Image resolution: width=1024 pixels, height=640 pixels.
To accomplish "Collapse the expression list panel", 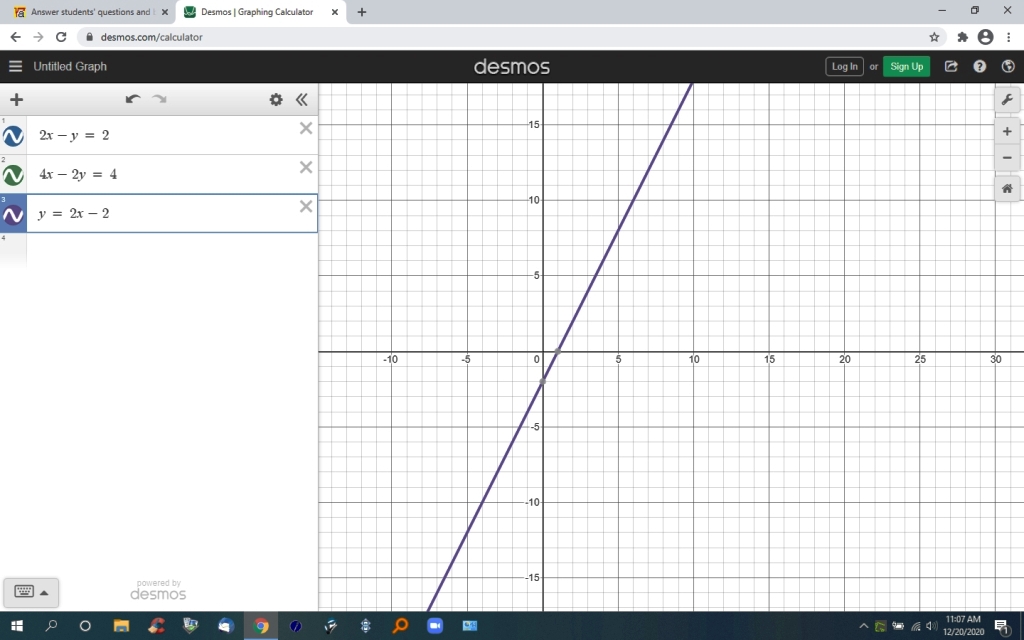I will click(301, 99).
